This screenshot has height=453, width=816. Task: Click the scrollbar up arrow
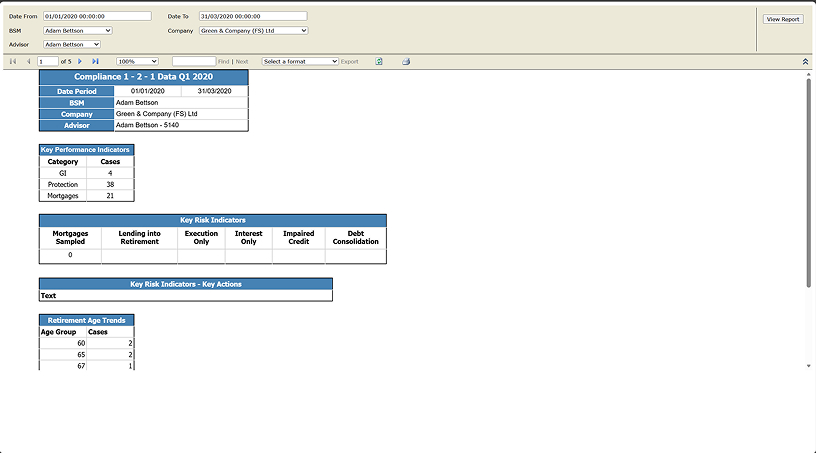click(808, 75)
